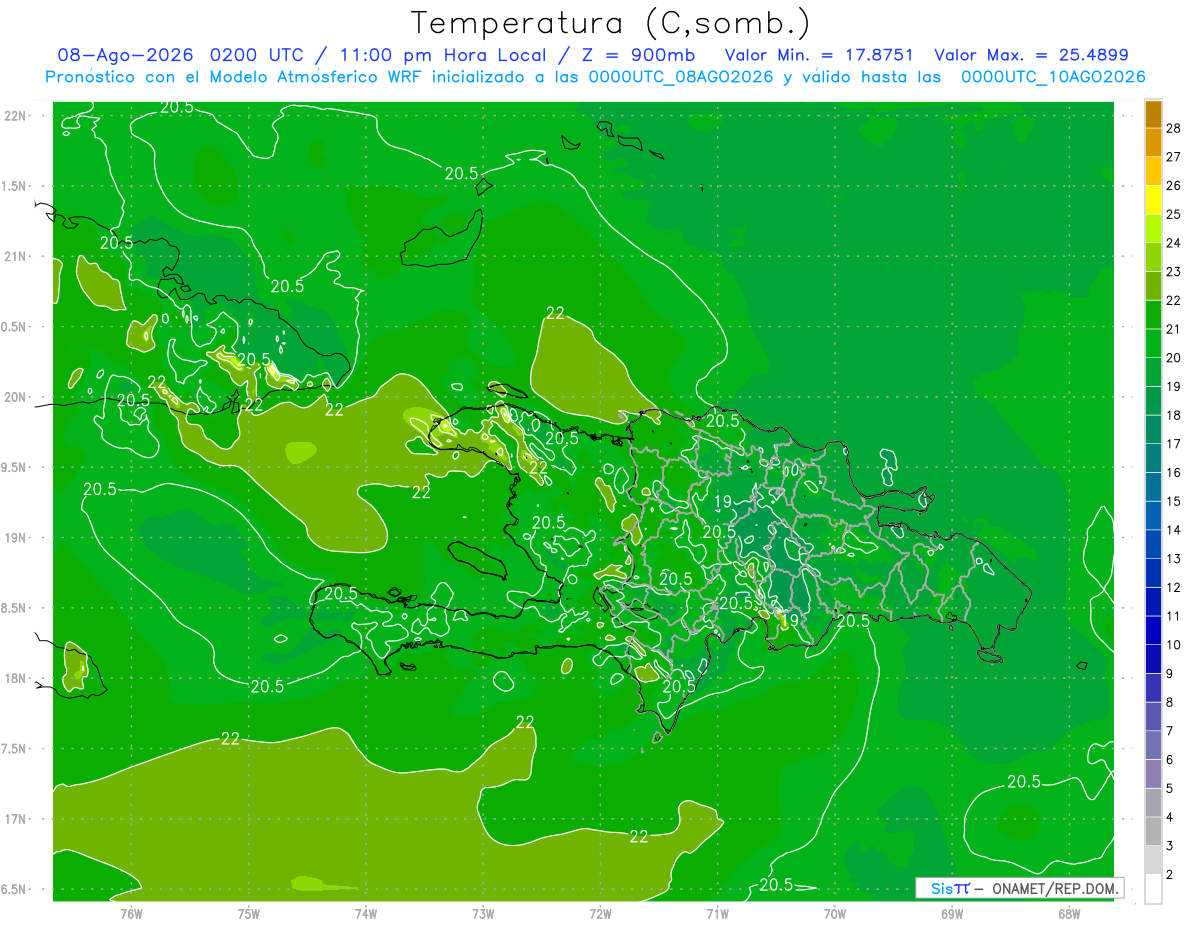1200x927 pixels.
Task: Click the '71W' longitude axis label
Action: 717,914
